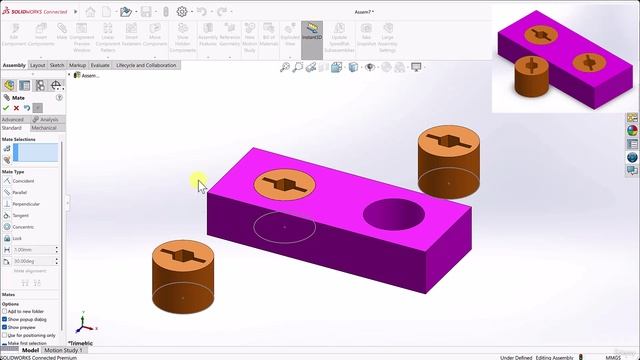
Task: Cancel the mate with red X
Action: (16, 108)
